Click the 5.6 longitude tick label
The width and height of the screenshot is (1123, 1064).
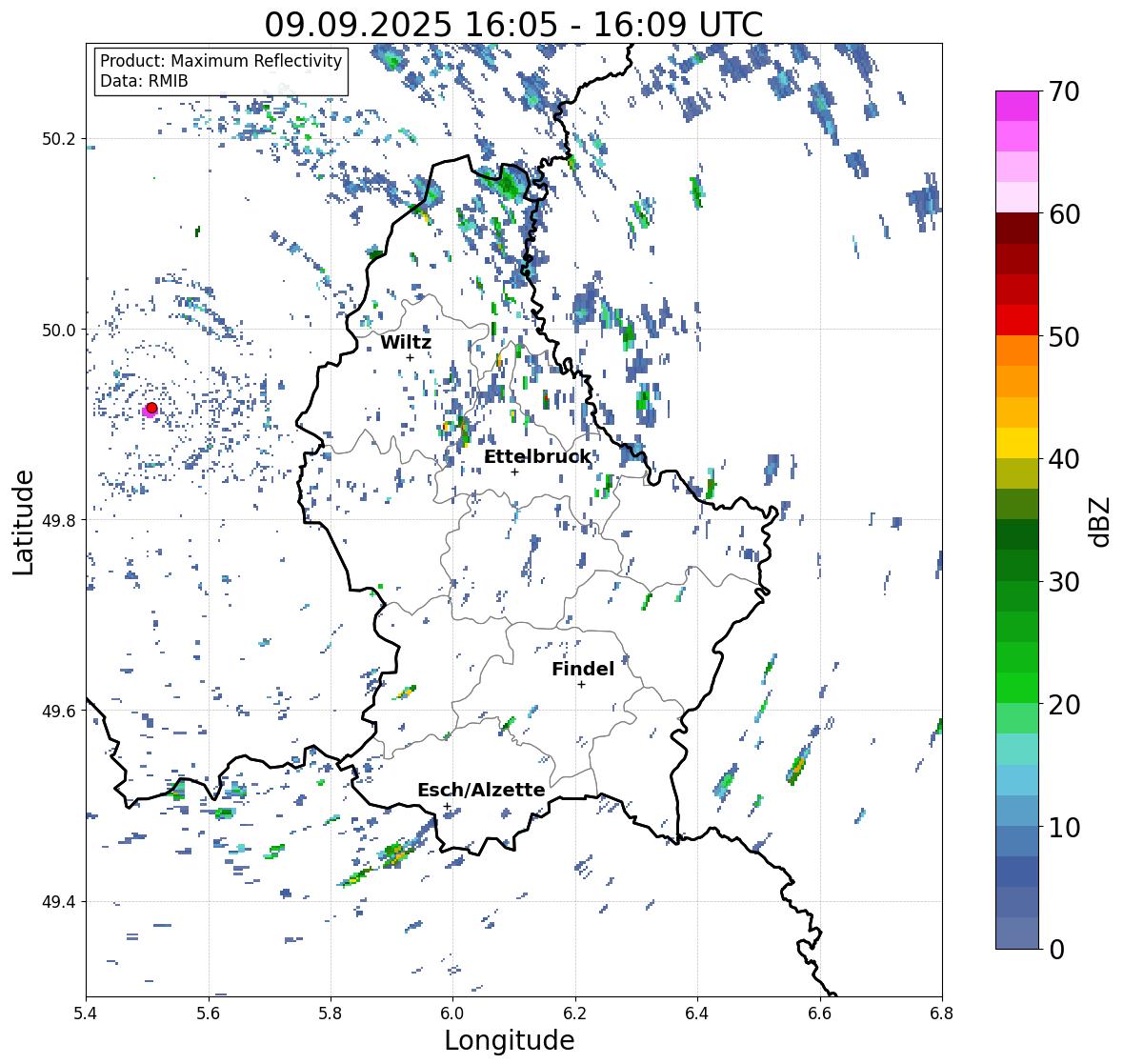click(x=209, y=1013)
